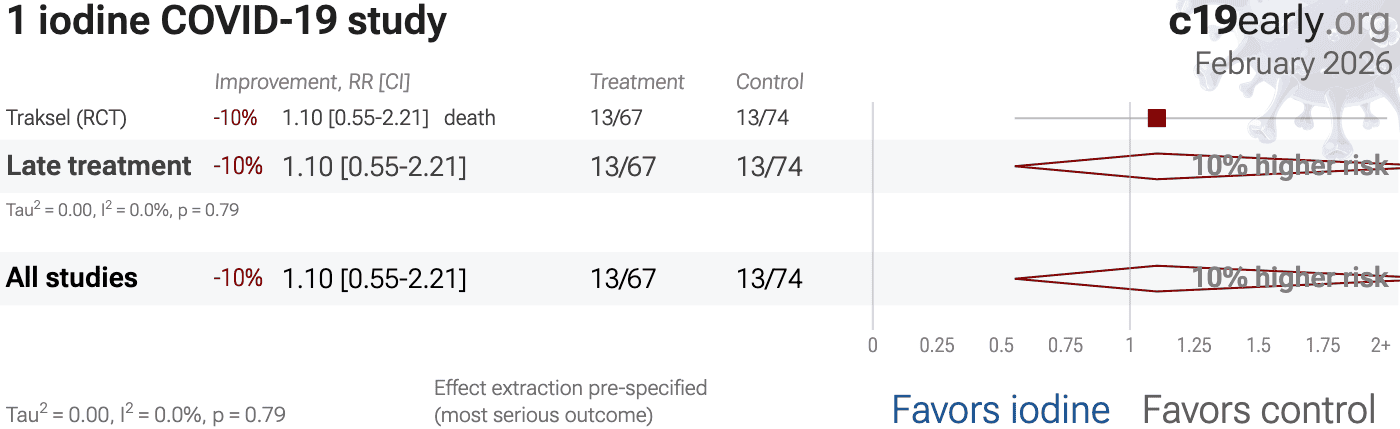Screen dimensions: 1400x429
Task: Click the "Favors control" label
Action: coord(1258,409)
